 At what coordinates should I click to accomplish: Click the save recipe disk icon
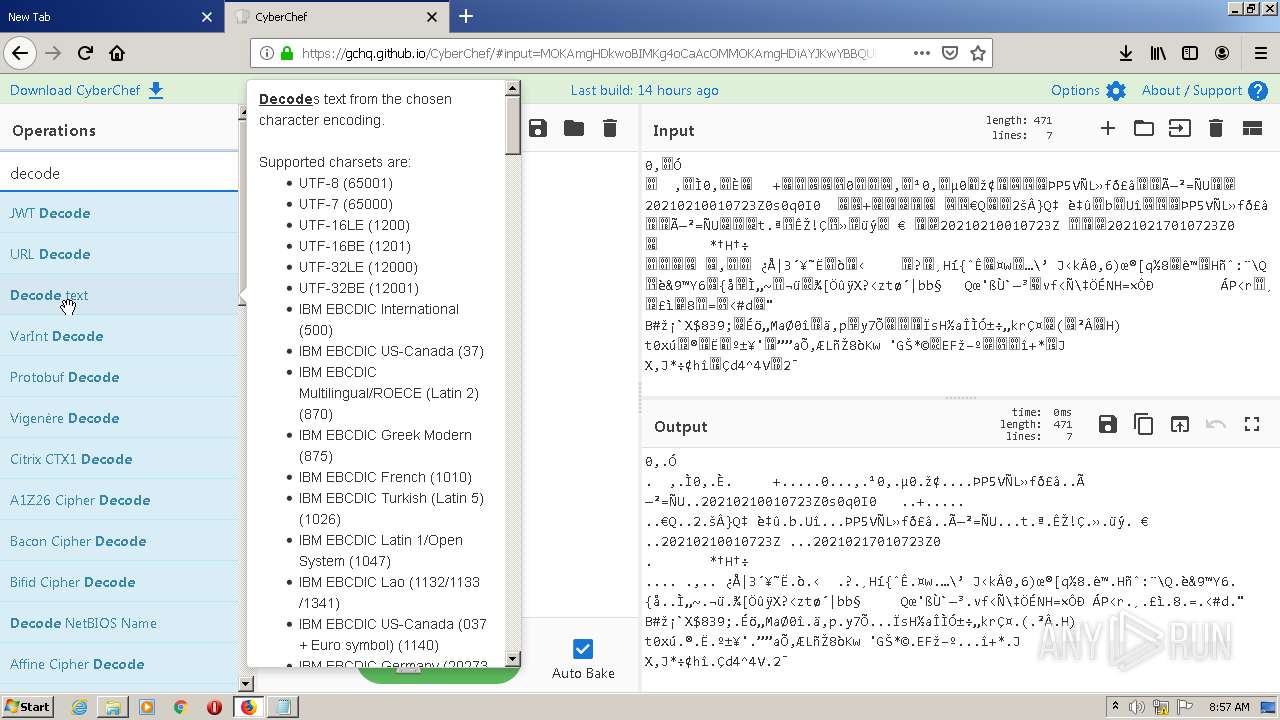(538, 128)
